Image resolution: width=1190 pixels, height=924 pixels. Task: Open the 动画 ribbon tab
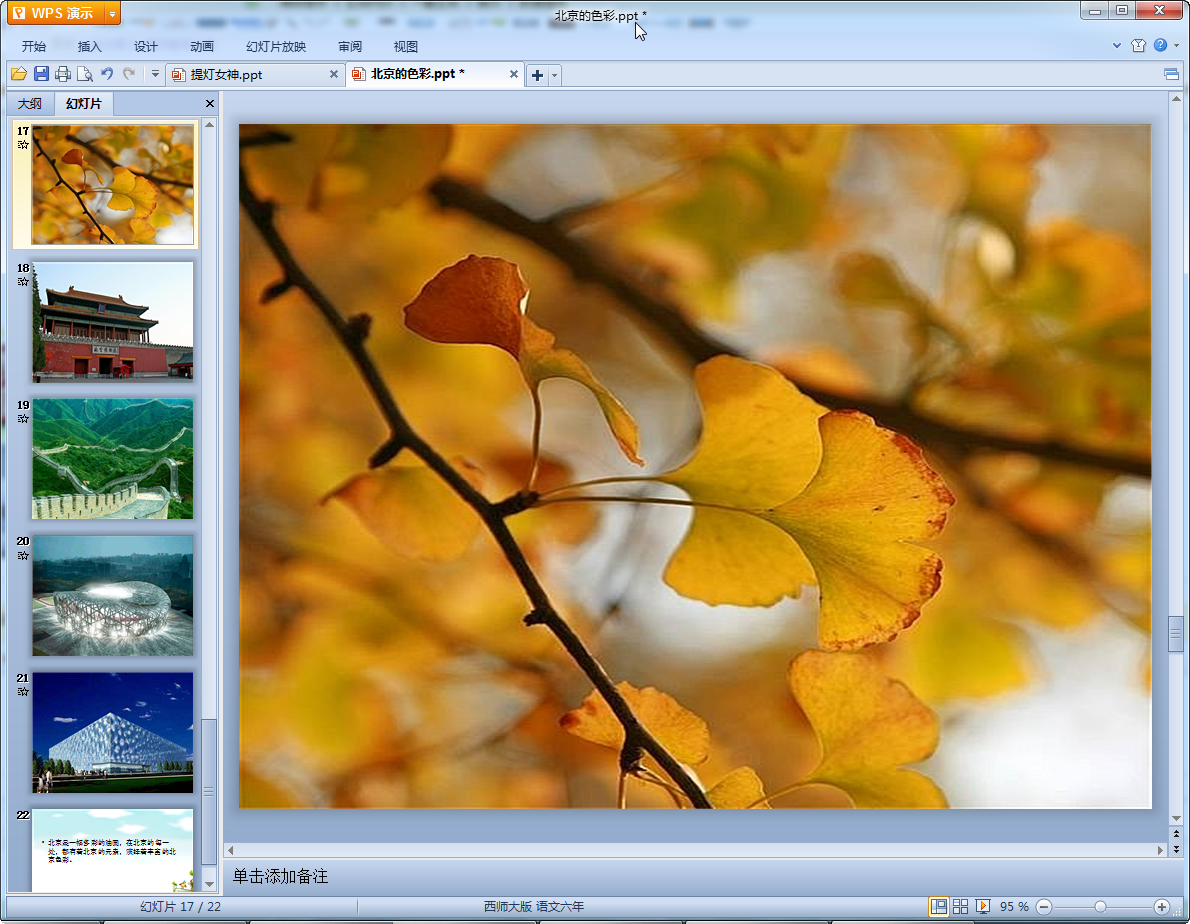coord(202,46)
